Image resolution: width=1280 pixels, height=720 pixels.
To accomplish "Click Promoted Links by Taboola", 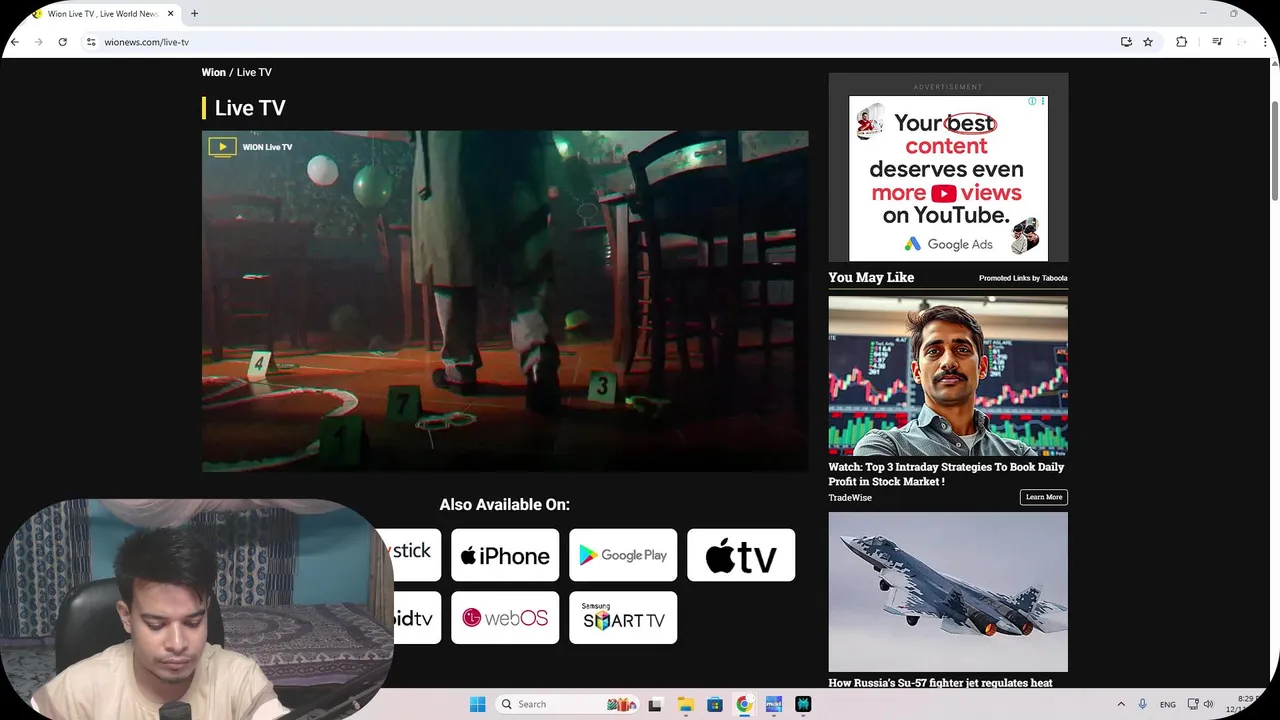I will (x=1023, y=278).
